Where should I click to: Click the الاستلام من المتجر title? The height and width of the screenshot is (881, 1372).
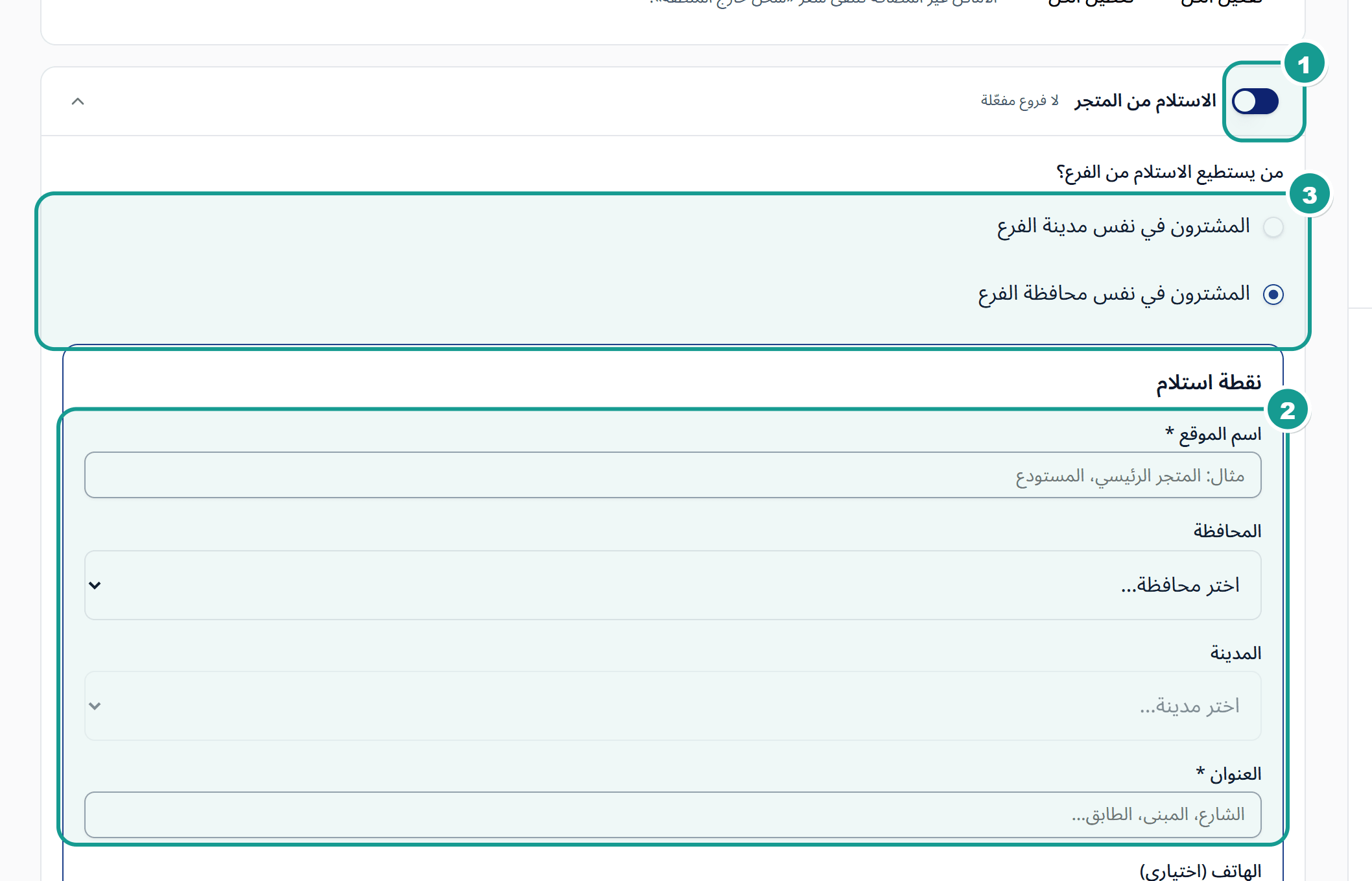pos(1145,101)
